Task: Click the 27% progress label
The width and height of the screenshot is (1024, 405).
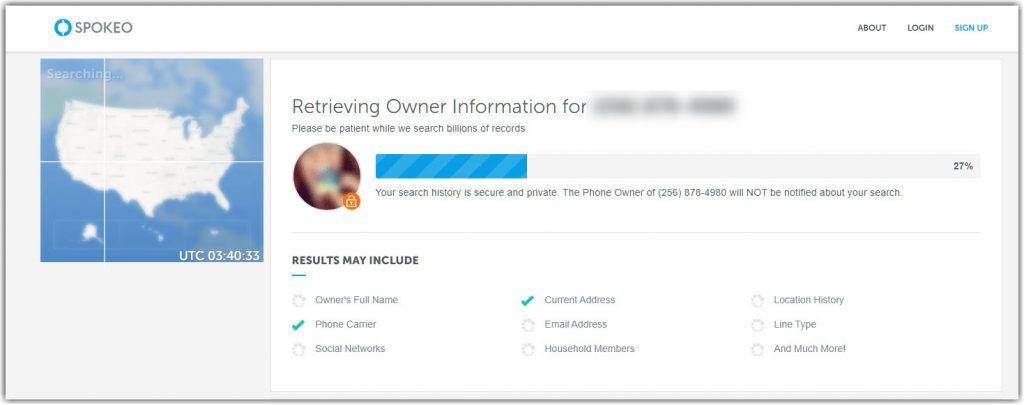Action: tap(963, 166)
